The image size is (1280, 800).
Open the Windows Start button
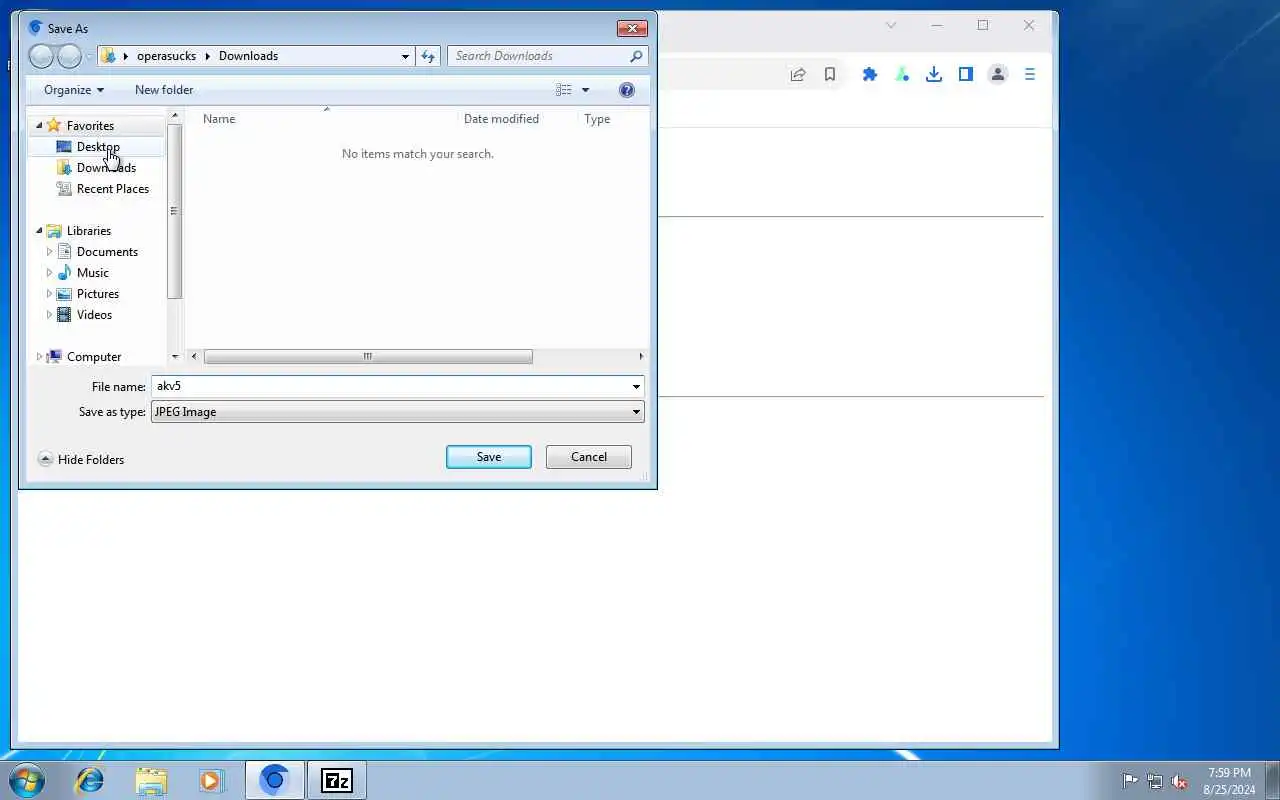(27, 780)
